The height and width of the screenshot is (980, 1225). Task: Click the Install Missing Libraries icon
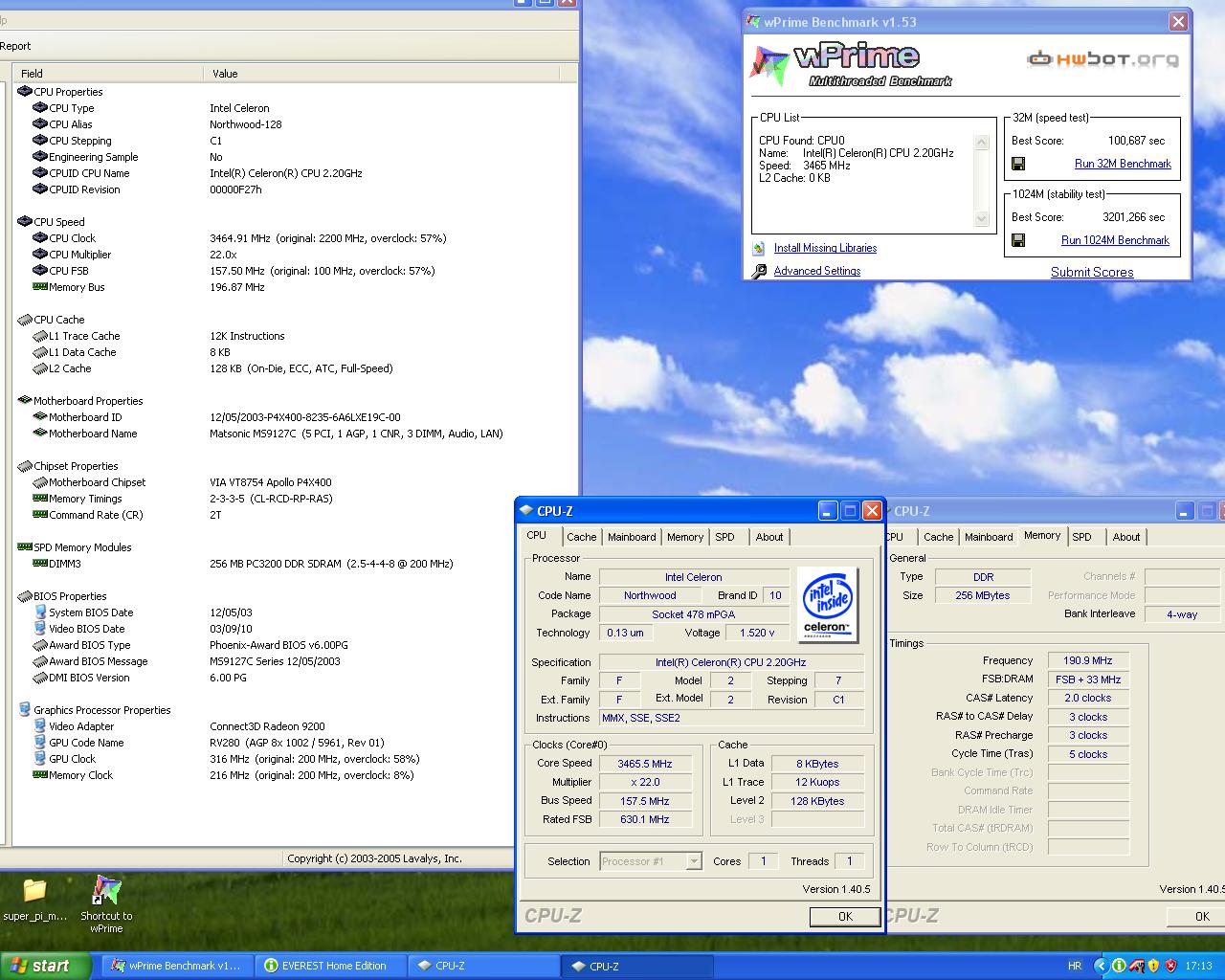pos(760,248)
